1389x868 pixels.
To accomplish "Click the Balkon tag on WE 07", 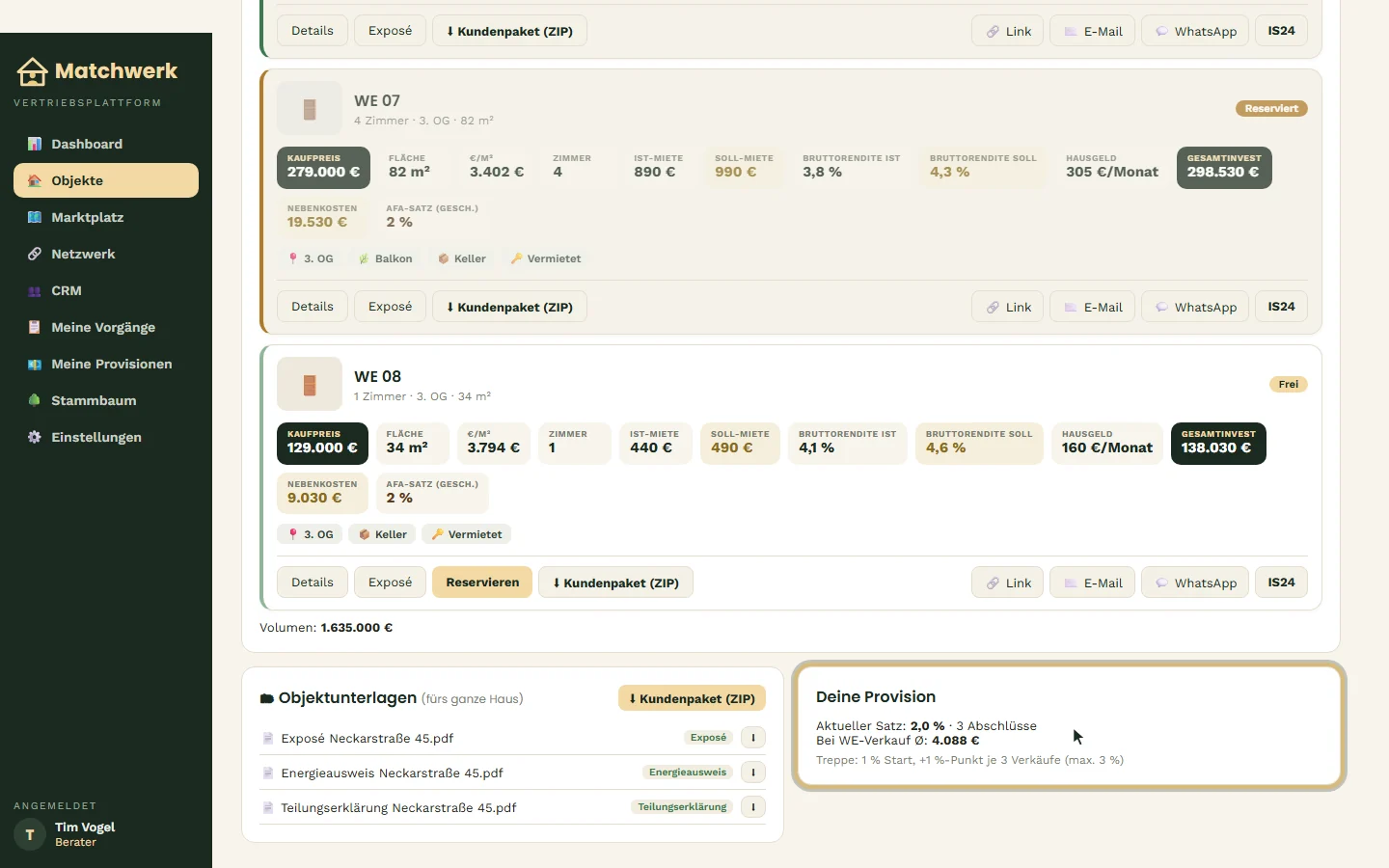I will (385, 258).
